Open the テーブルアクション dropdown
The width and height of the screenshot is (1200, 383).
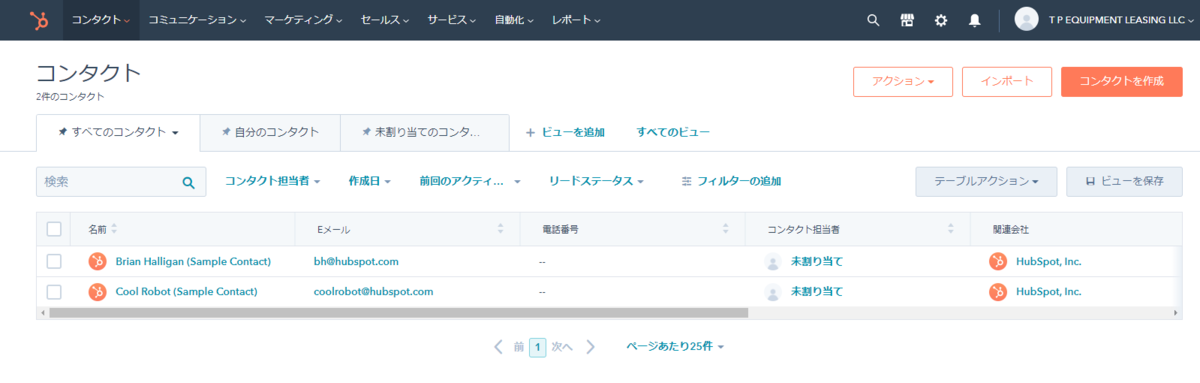coord(987,182)
